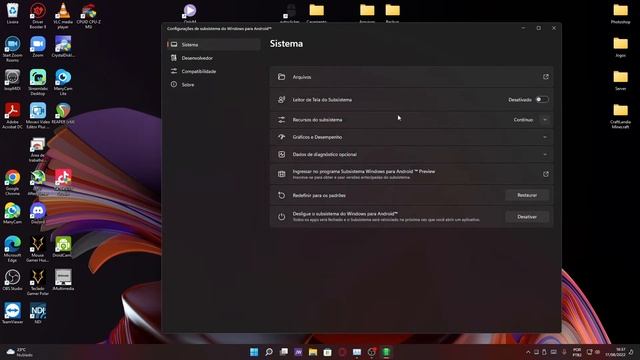Open the Server folder on desktop
Screen dimensions: 640x360
[620, 80]
